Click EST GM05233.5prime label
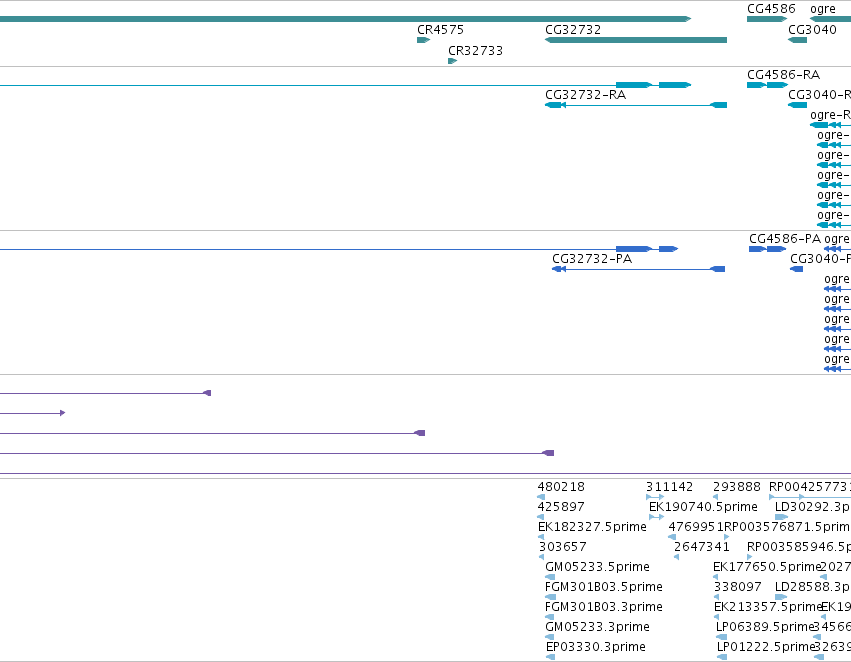 tap(597, 567)
